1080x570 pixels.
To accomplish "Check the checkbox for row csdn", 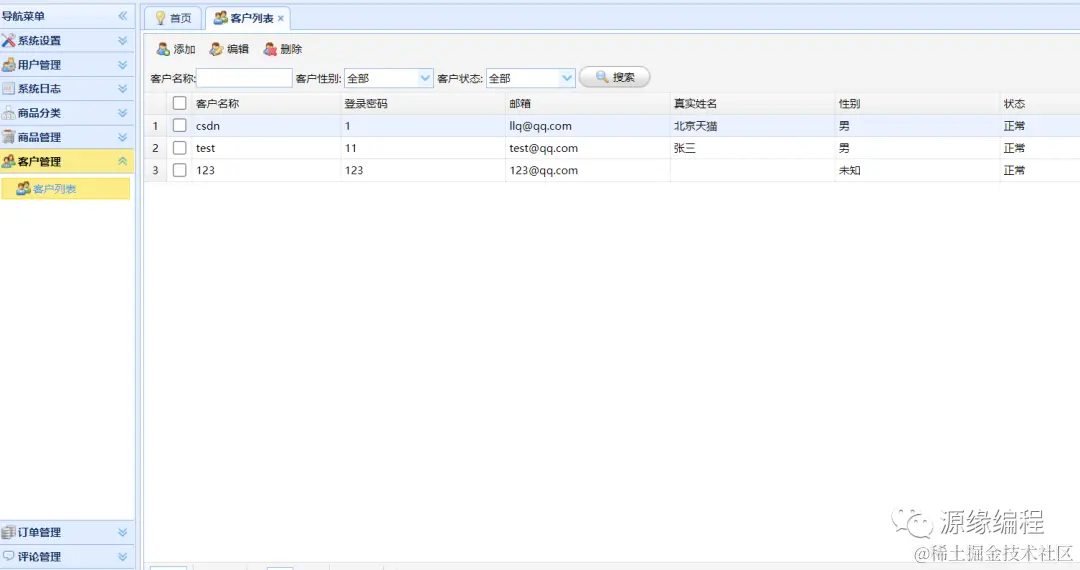I will (x=180, y=125).
